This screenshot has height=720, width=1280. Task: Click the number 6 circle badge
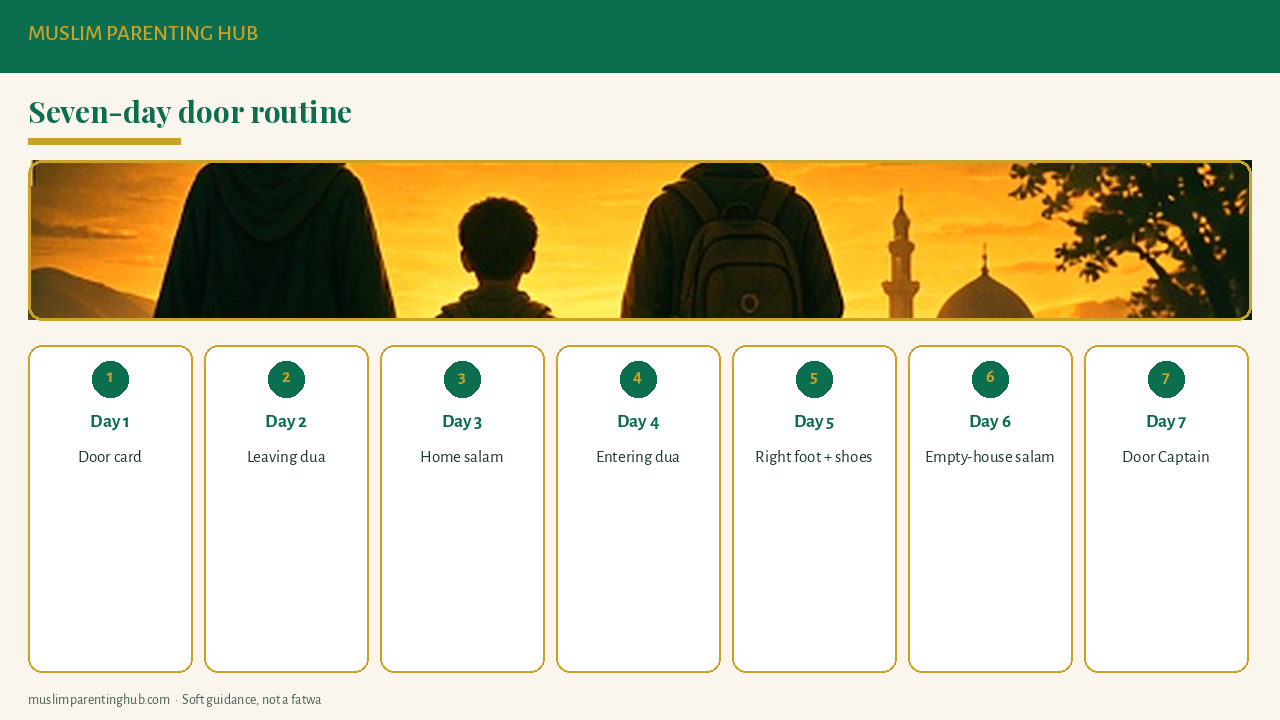990,379
